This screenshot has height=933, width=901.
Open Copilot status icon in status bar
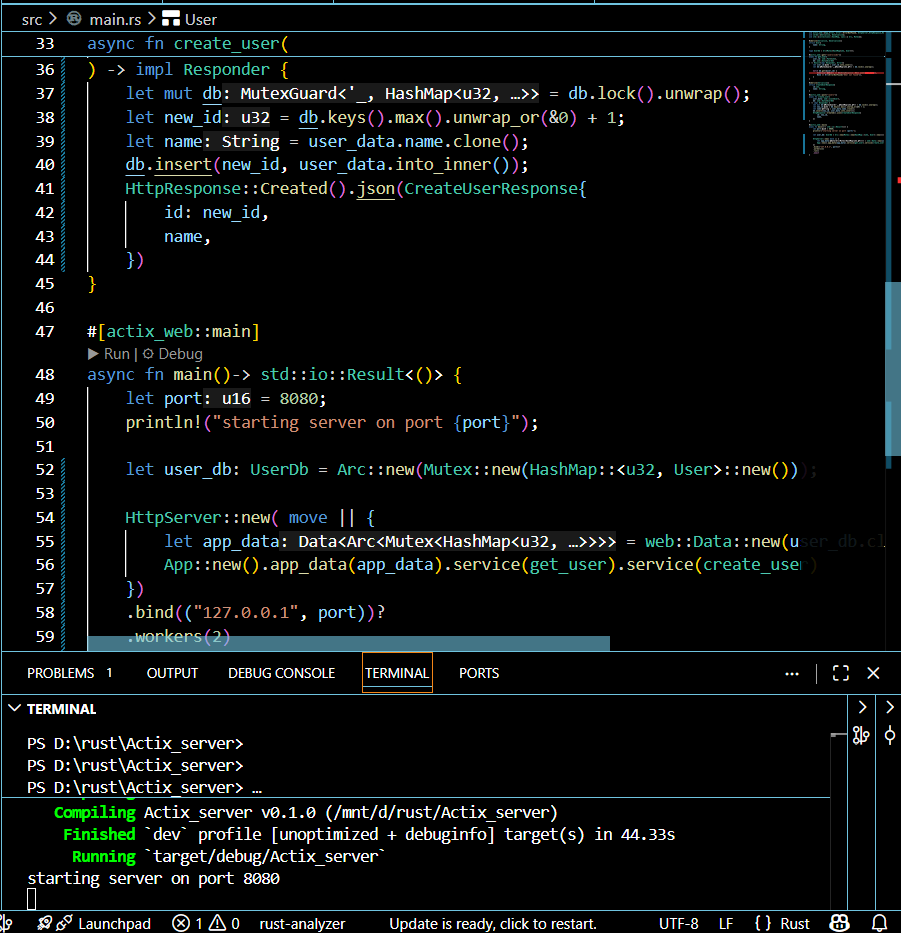click(840, 923)
